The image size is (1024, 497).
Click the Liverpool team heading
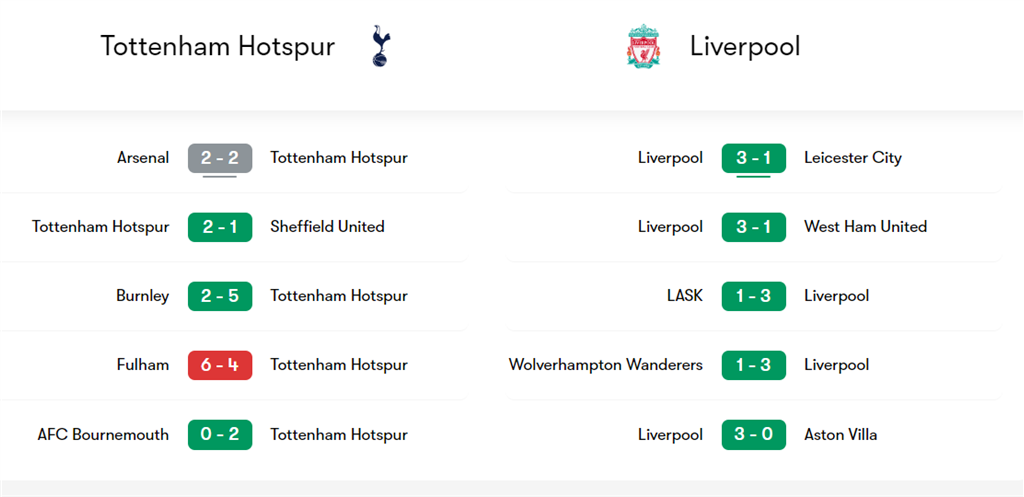click(744, 46)
